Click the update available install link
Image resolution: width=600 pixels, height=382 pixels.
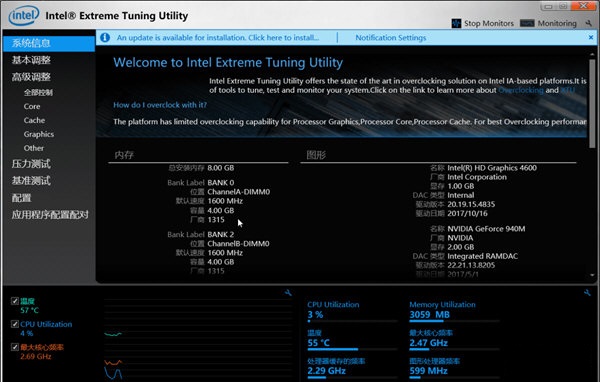coord(218,38)
